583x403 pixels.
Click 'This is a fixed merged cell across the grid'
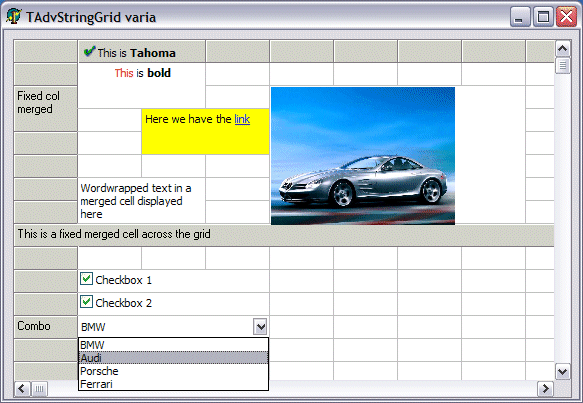click(284, 235)
